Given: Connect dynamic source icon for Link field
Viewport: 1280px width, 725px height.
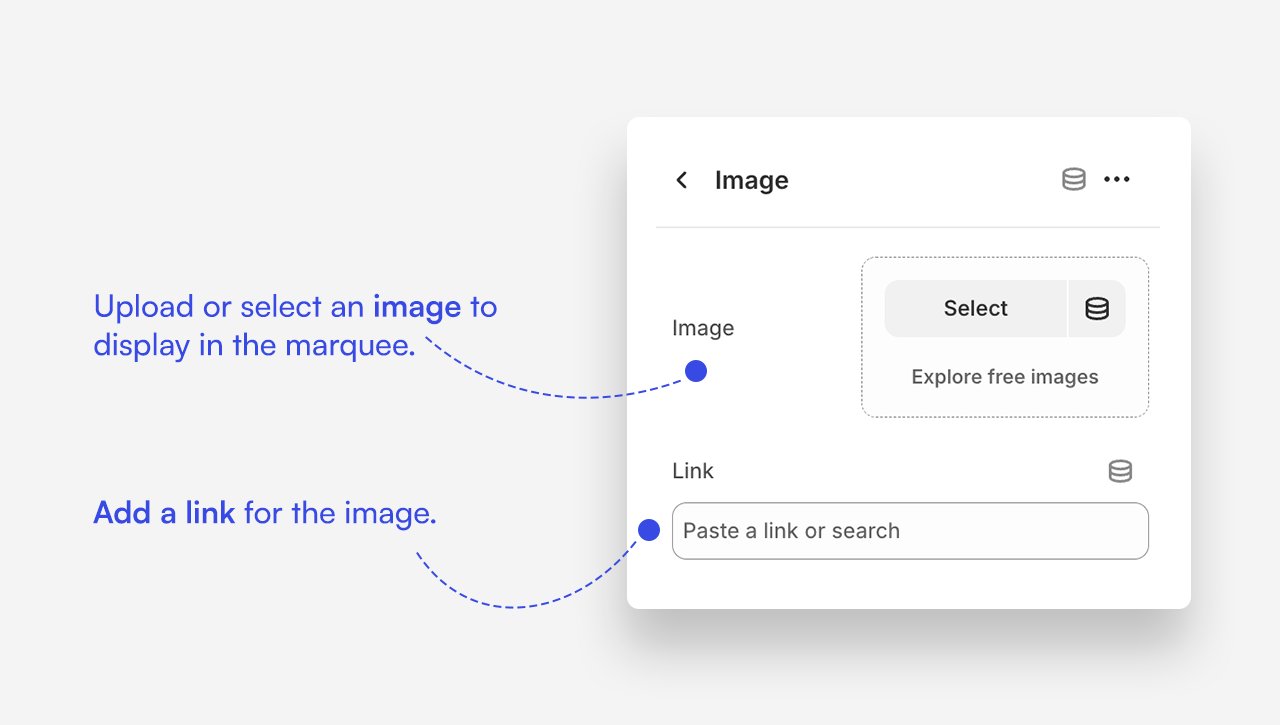Looking at the screenshot, I should (1120, 471).
